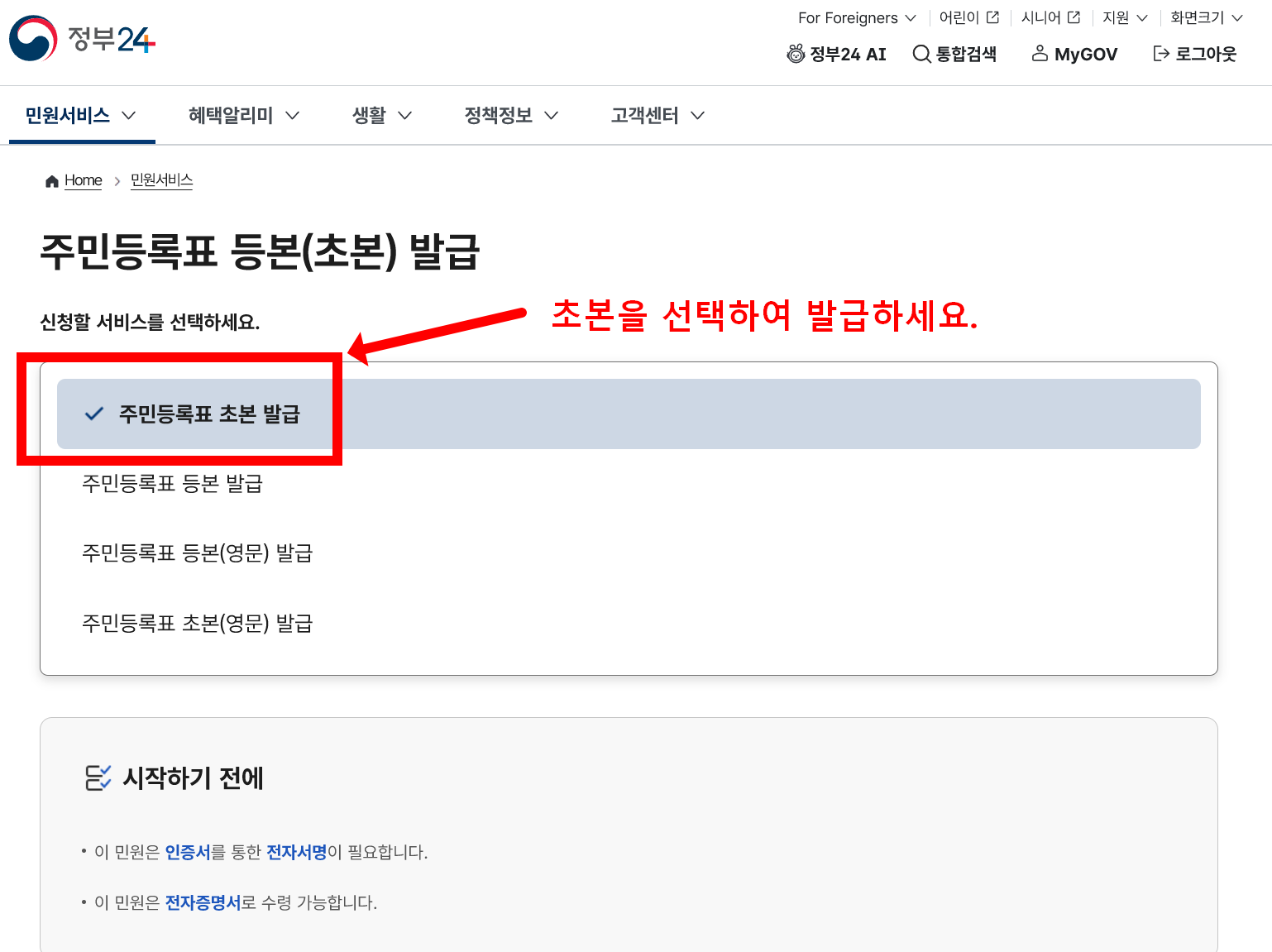
Task: Click the 민원서비스 breadcrumb link
Action: pyautogui.click(x=161, y=179)
